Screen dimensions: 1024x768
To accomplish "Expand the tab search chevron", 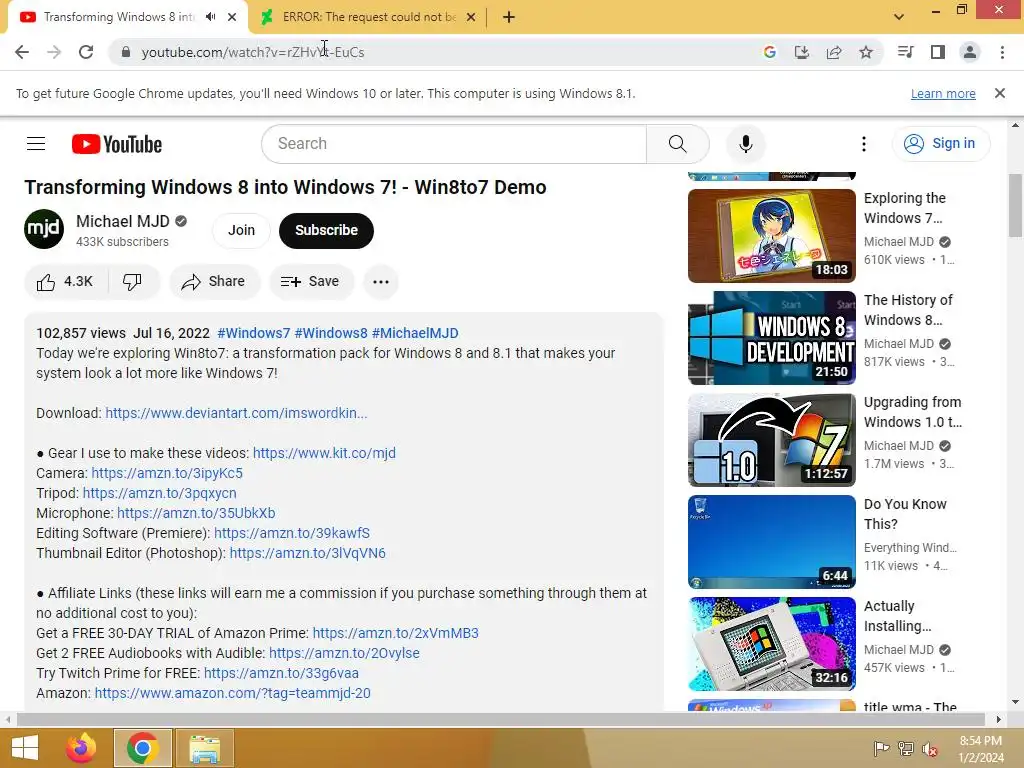I will (899, 17).
